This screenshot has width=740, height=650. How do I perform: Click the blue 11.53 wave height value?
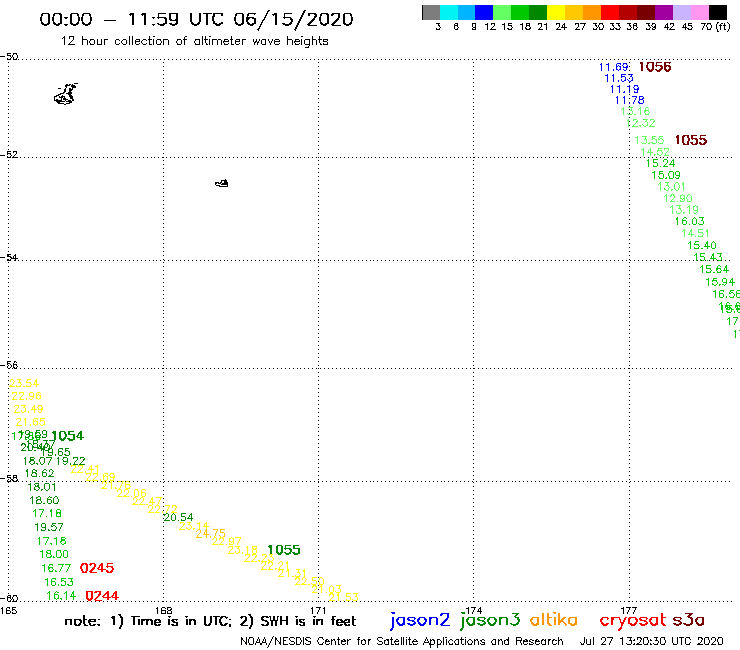[619, 78]
